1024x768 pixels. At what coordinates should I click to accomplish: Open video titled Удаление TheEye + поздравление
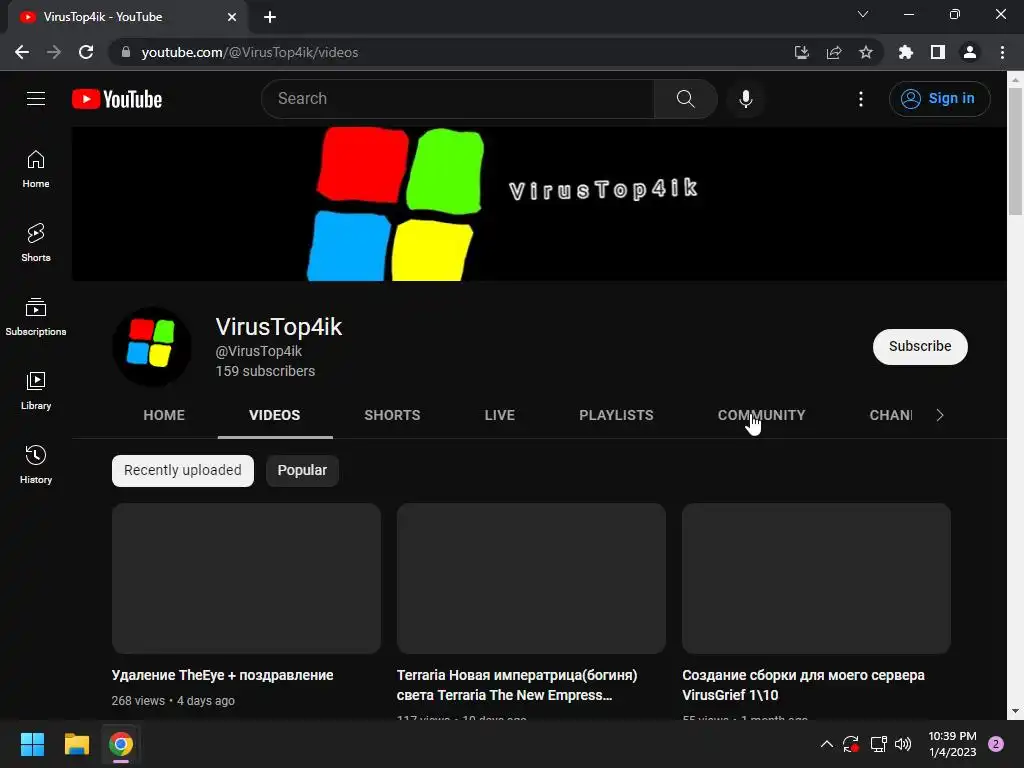(x=223, y=675)
